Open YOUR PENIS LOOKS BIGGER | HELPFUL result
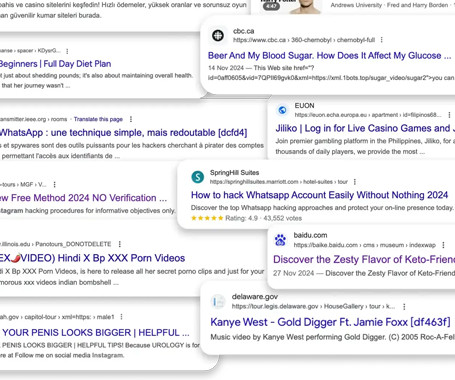The image size is (455, 380). coord(96,333)
